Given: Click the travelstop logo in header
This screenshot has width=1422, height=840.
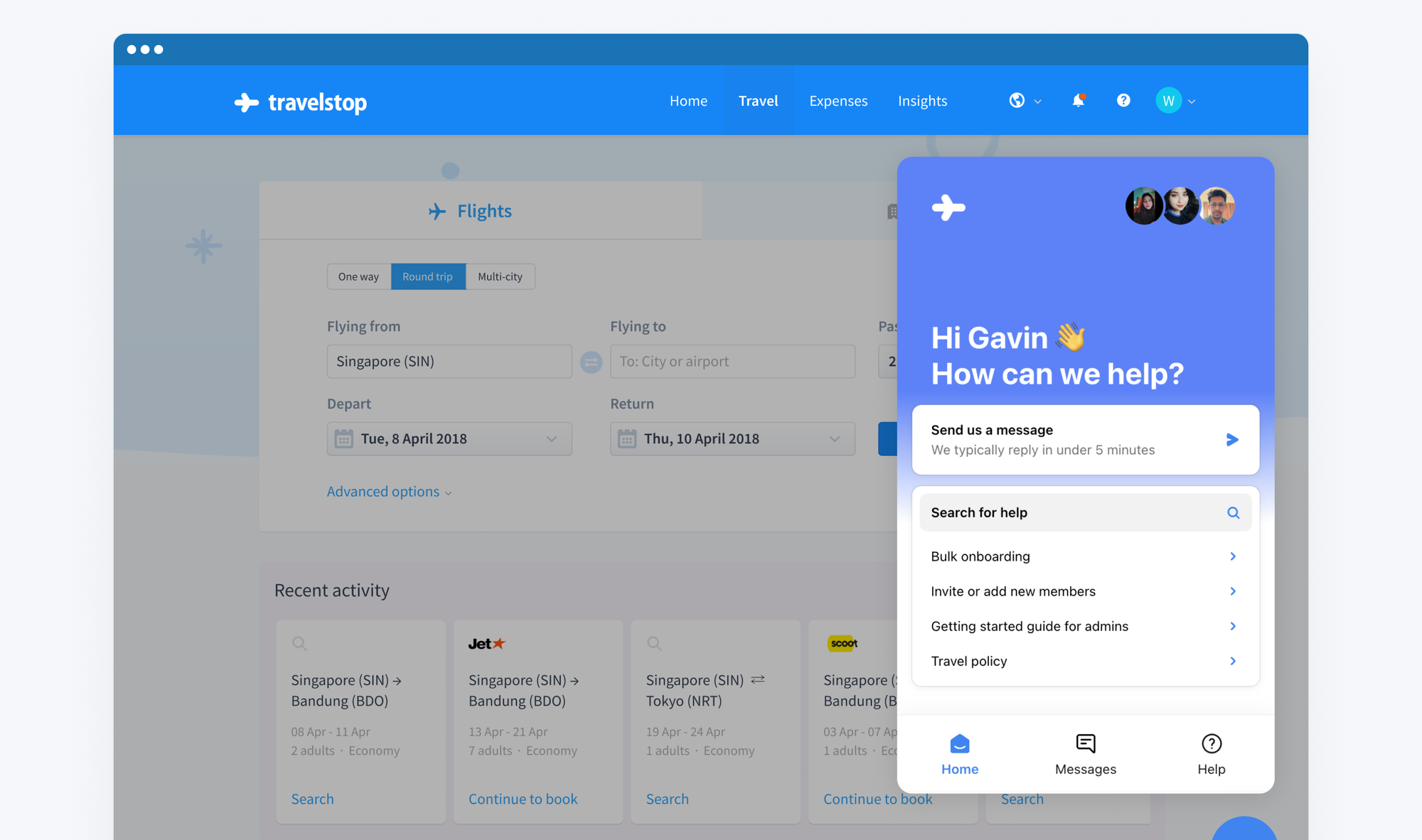Looking at the screenshot, I should point(301,102).
